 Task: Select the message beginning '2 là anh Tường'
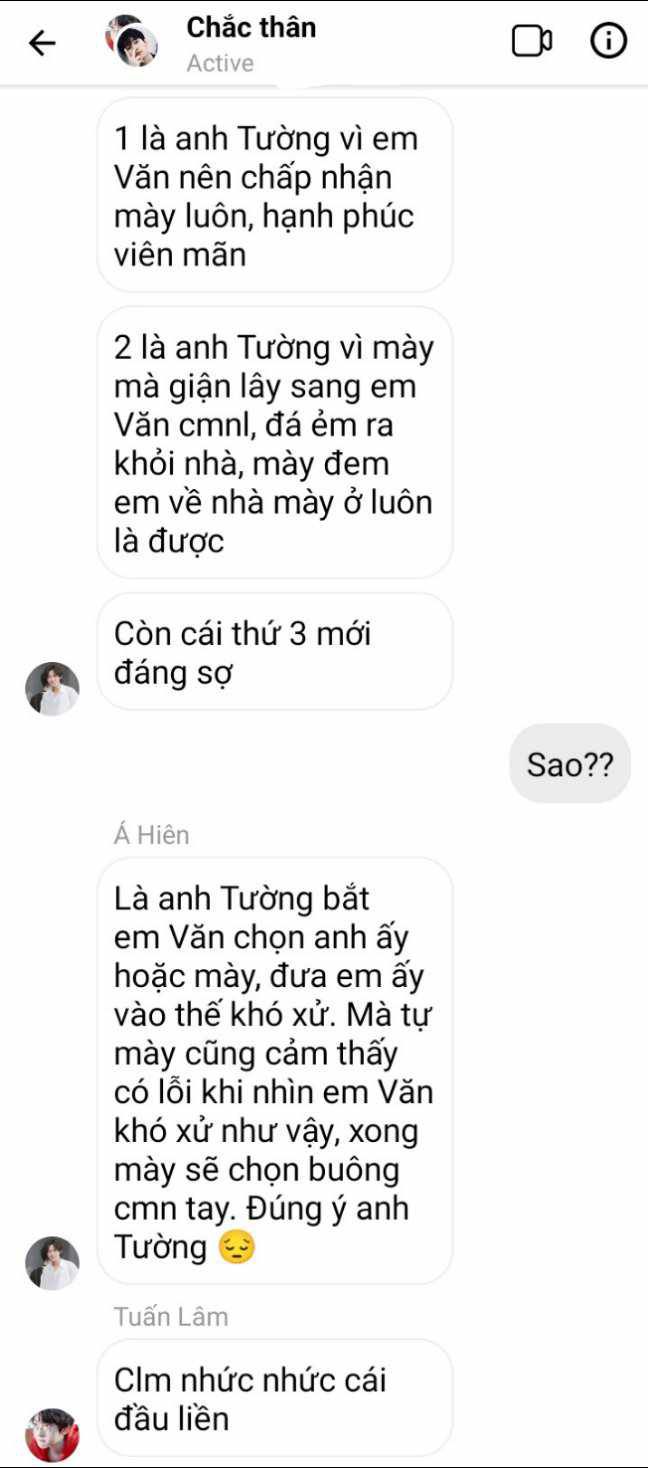tap(275, 443)
